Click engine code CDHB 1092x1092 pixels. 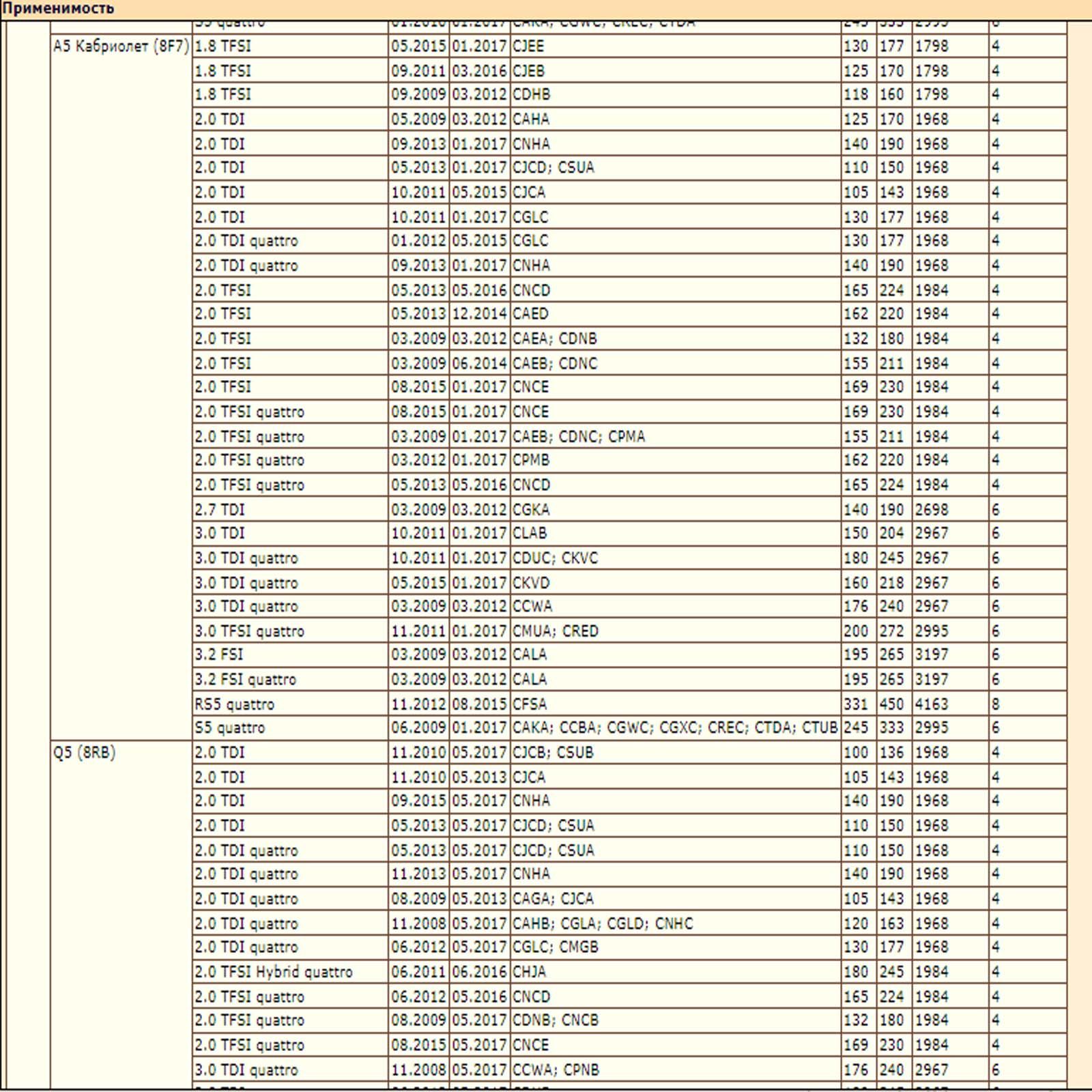531,95
